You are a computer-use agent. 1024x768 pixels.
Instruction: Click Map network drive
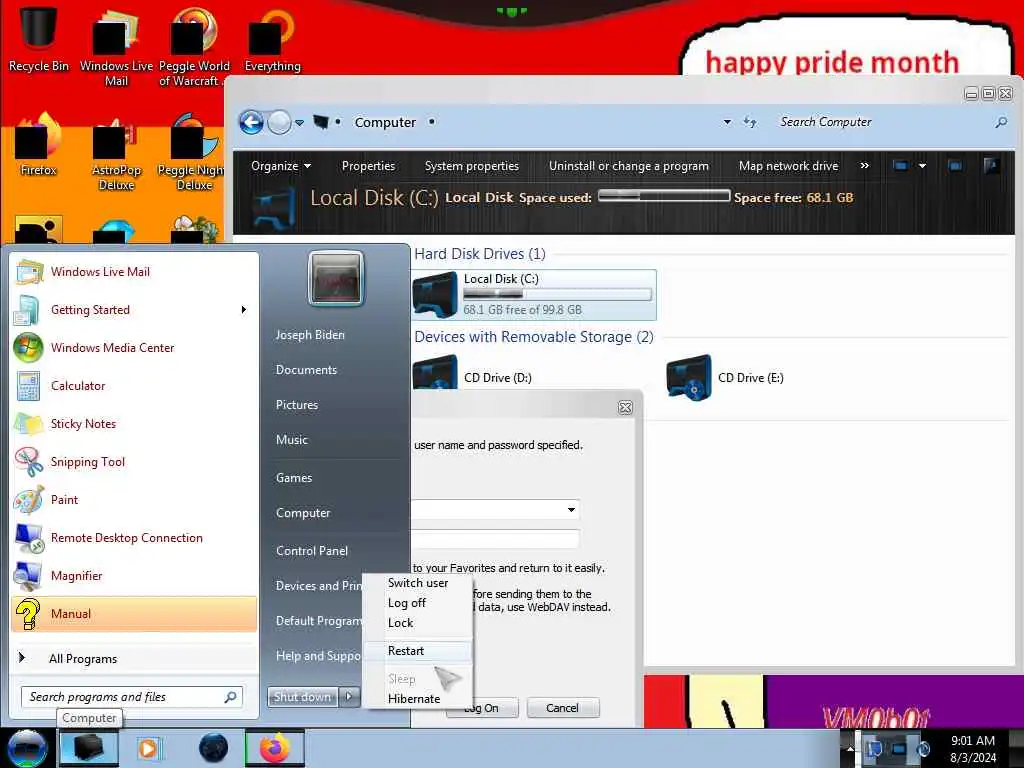788,166
